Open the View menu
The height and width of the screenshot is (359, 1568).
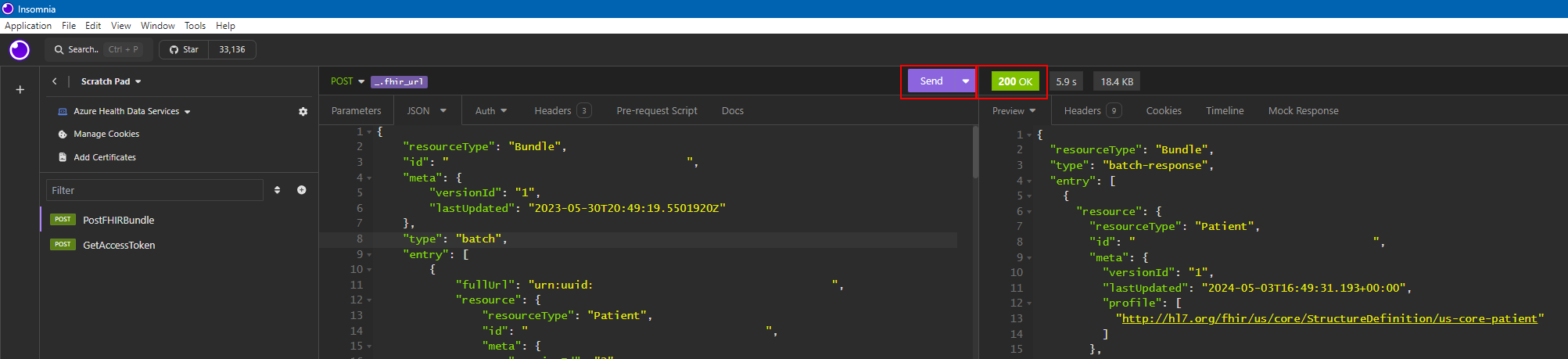120,26
